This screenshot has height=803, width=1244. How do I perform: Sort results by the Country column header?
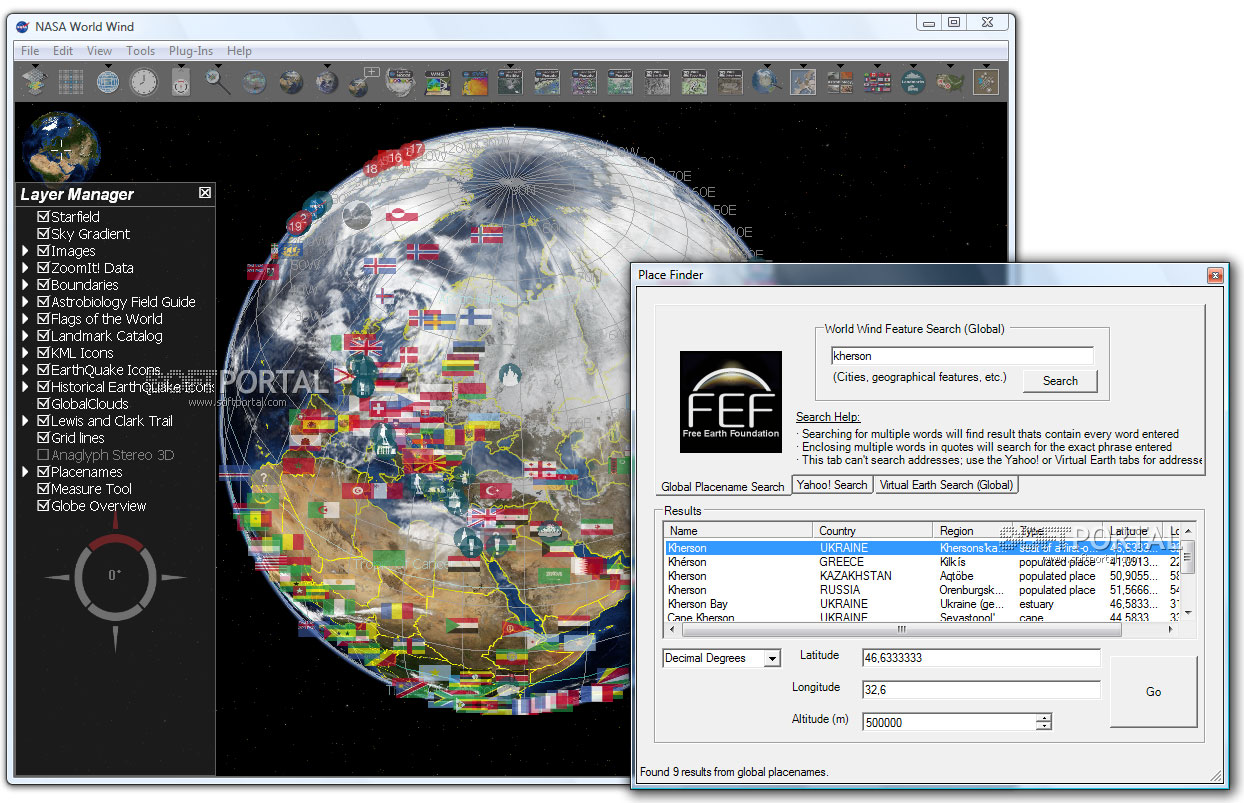(871, 531)
